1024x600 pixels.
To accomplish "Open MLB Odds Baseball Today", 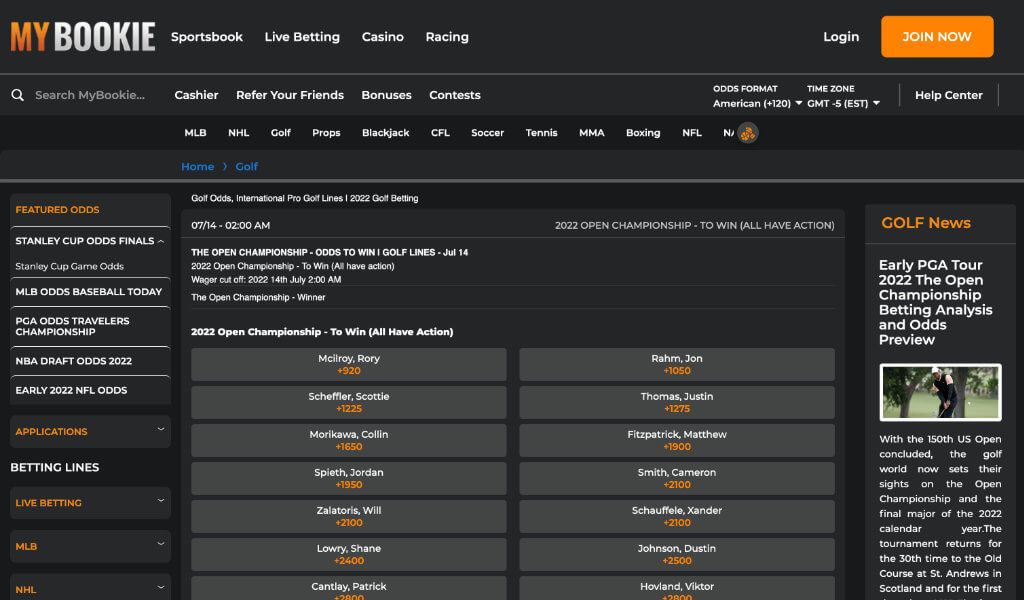I will coord(90,292).
